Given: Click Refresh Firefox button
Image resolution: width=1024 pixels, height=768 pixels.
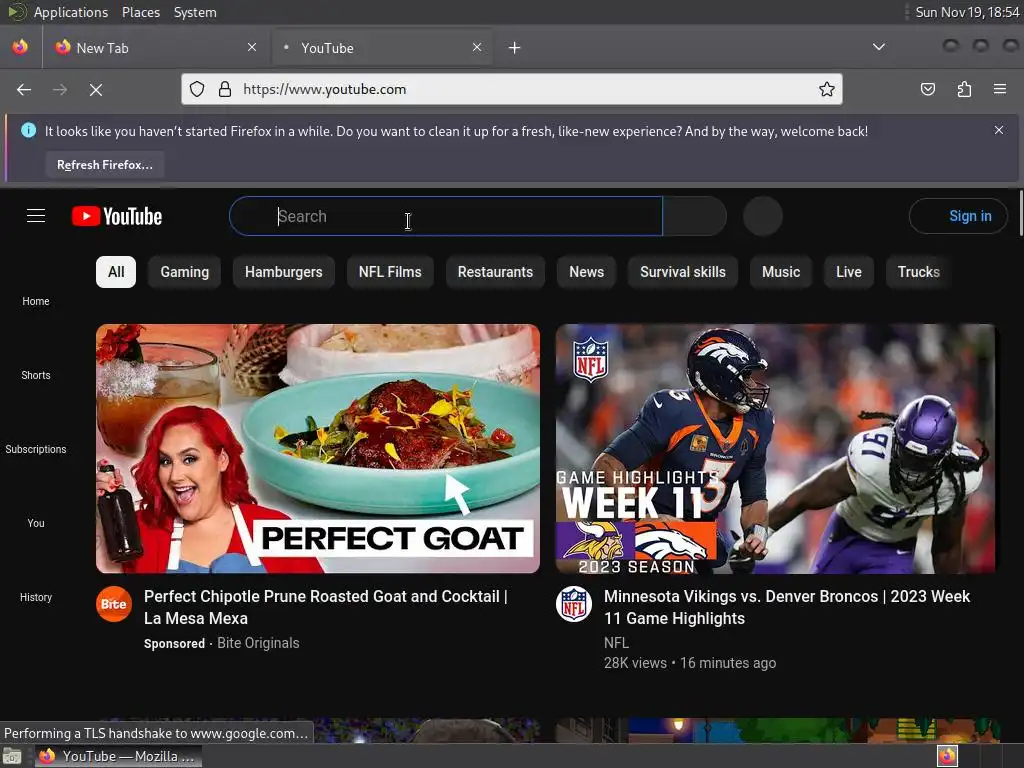Looking at the screenshot, I should coord(104,165).
